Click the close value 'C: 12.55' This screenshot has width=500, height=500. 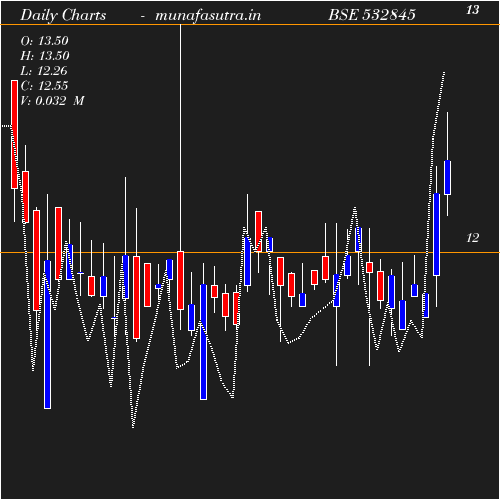click(x=44, y=86)
